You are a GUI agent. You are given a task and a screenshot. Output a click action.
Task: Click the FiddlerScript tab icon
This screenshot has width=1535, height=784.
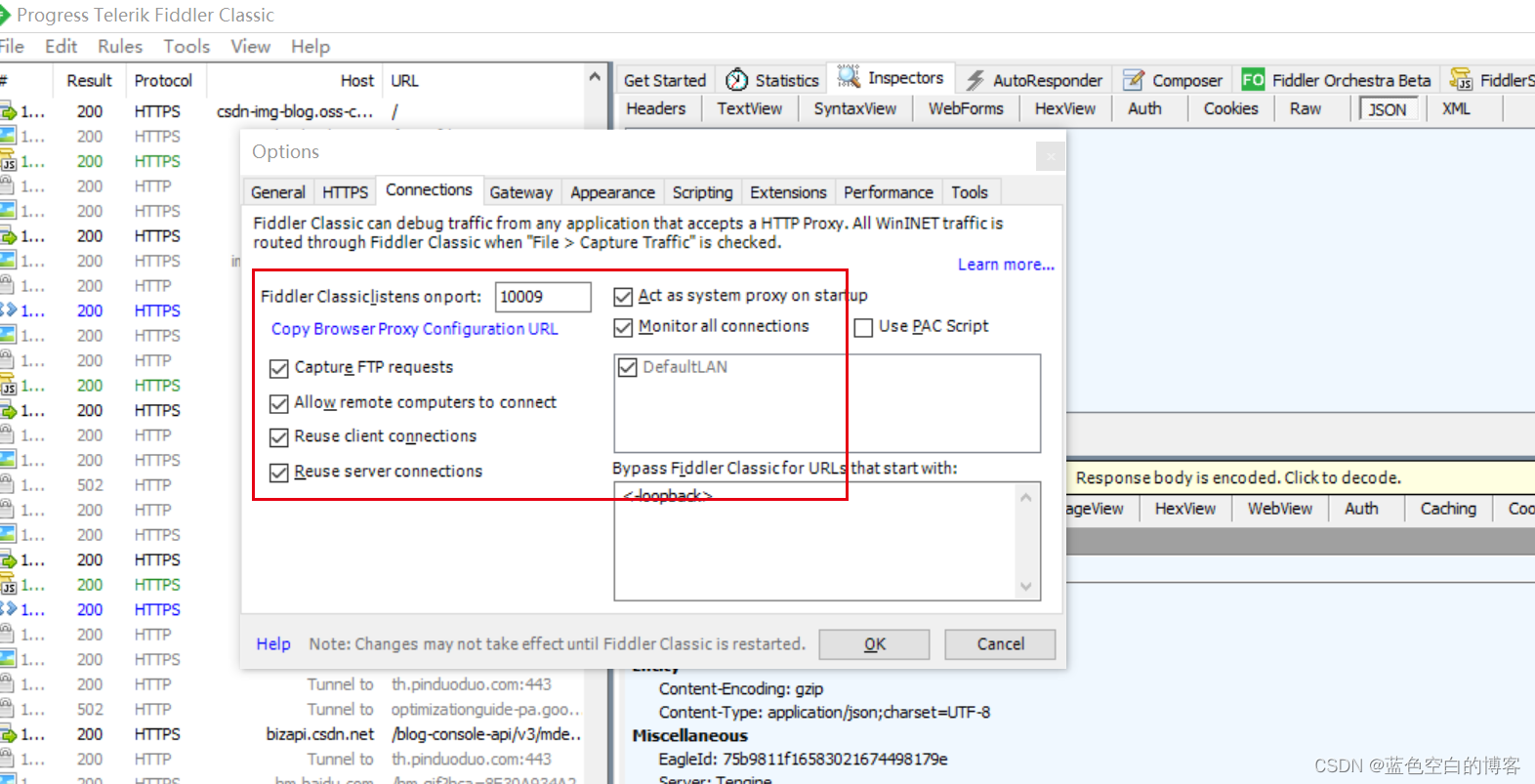(1461, 80)
